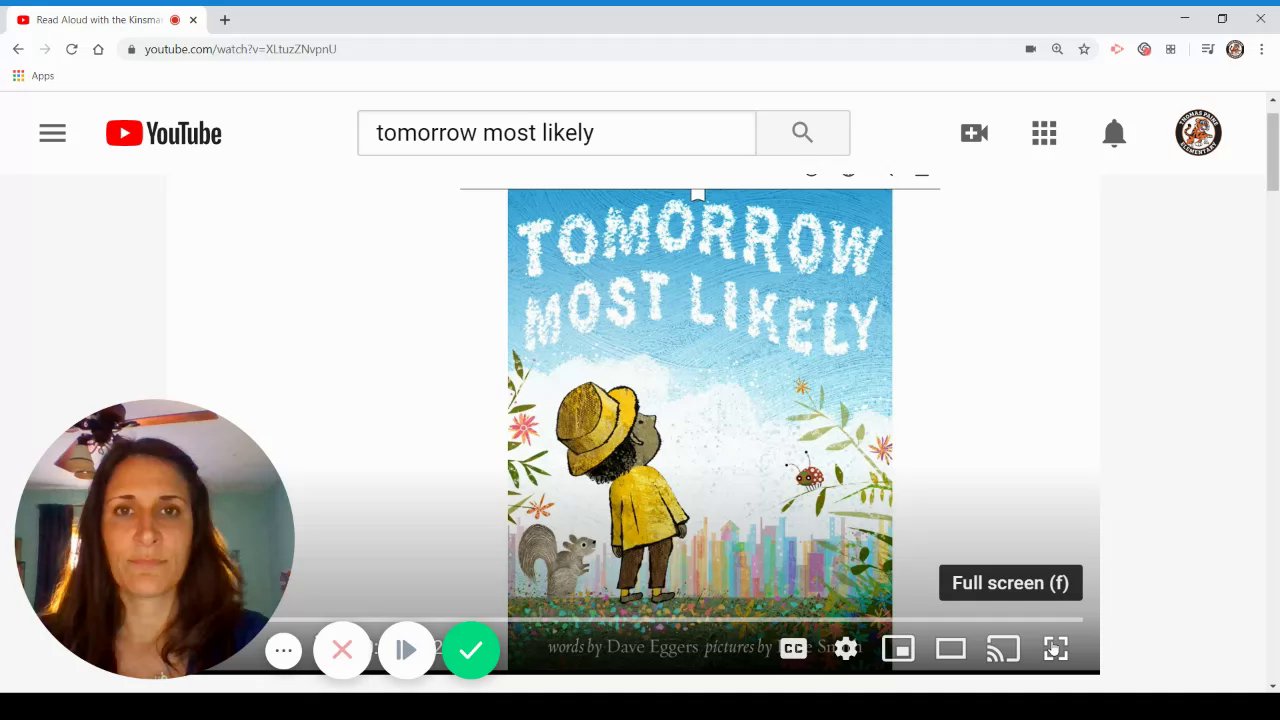Cancel recording with the red X

(x=342, y=650)
